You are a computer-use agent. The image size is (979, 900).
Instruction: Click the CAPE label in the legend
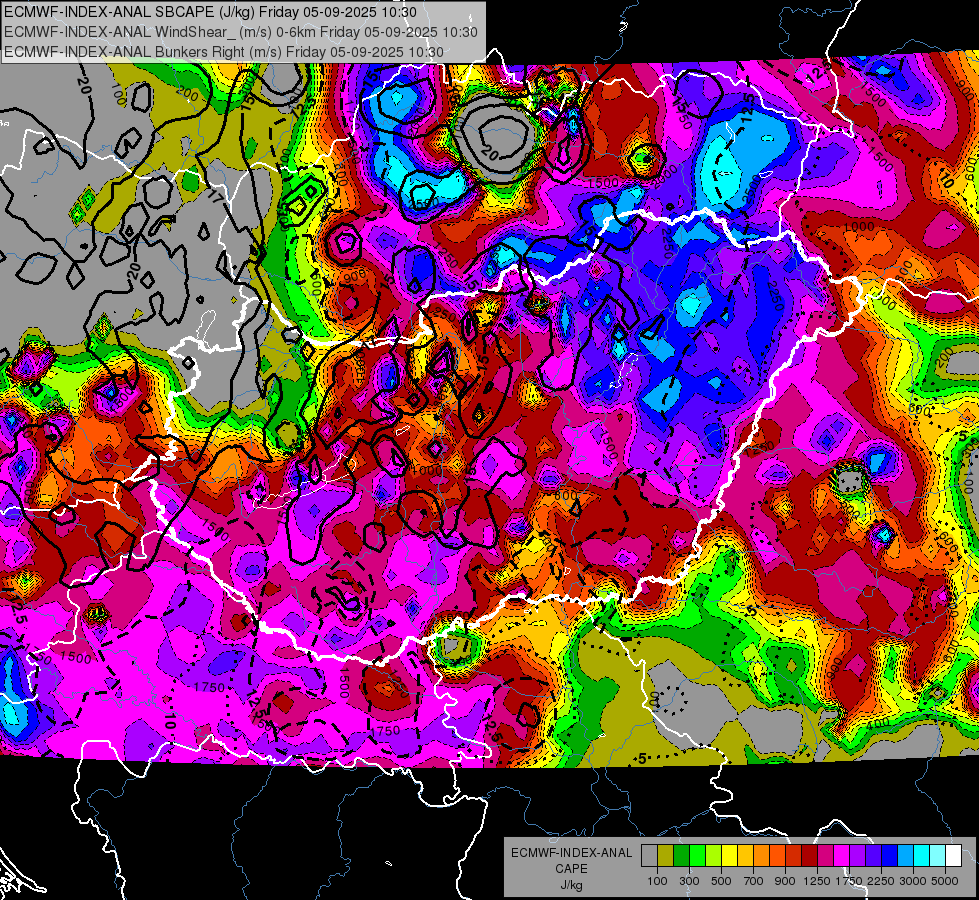(571, 869)
